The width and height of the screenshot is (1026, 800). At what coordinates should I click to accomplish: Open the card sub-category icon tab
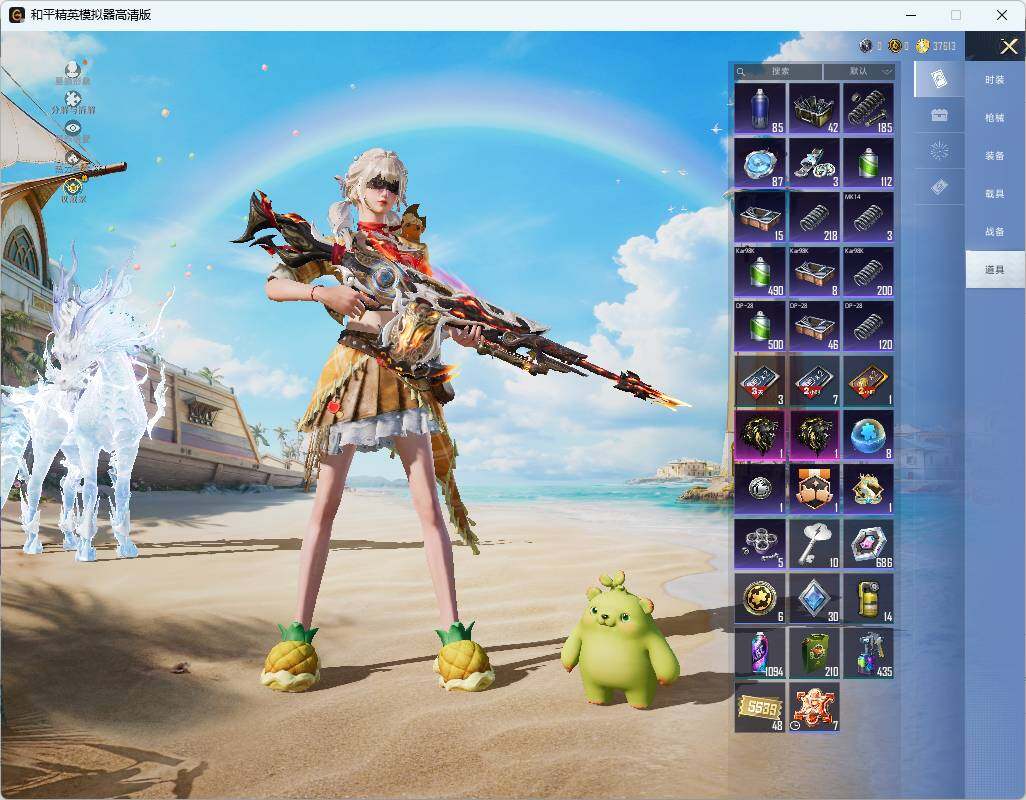click(x=939, y=79)
